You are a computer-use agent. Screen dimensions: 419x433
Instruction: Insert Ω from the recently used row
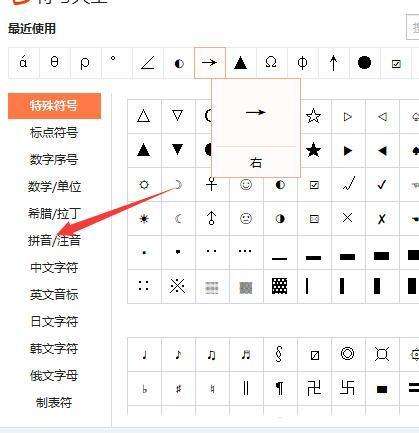point(272,63)
